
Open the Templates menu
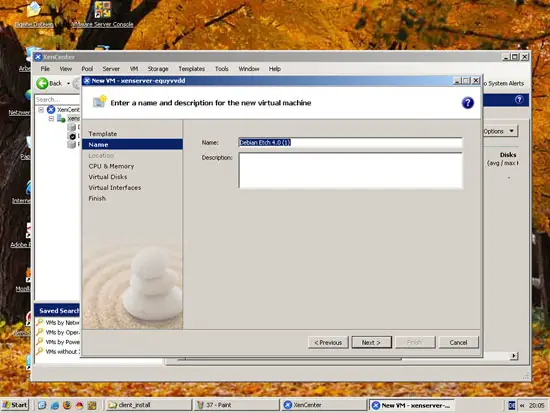point(192,69)
